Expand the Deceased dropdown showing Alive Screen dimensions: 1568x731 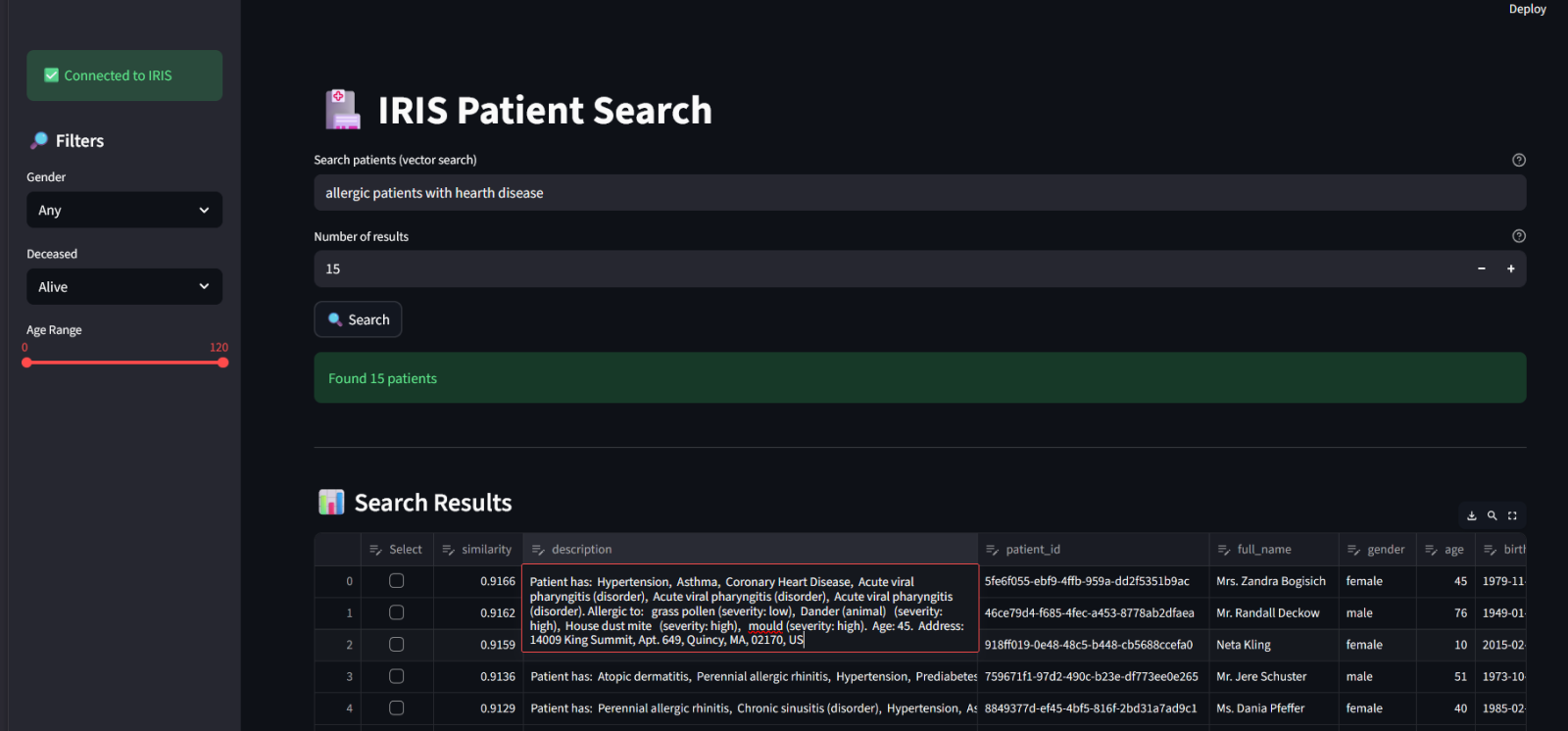click(x=124, y=287)
